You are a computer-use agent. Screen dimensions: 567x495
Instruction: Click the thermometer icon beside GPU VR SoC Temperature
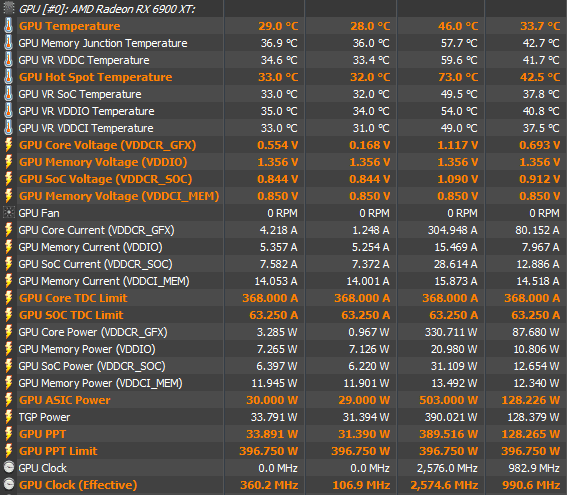[8, 94]
